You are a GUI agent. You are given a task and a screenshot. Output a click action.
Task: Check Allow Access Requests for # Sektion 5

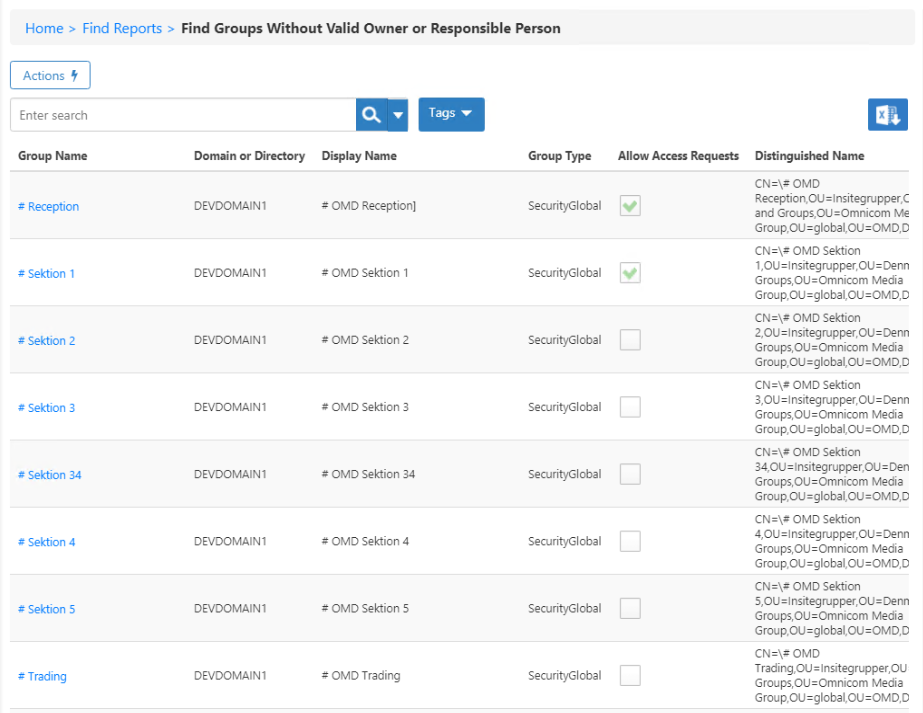630,608
